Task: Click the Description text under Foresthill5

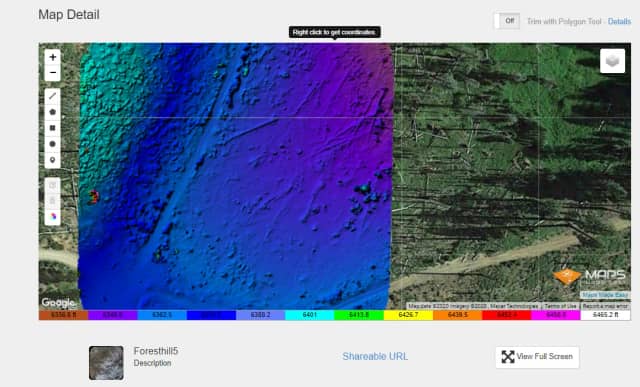Action: click(152, 363)
